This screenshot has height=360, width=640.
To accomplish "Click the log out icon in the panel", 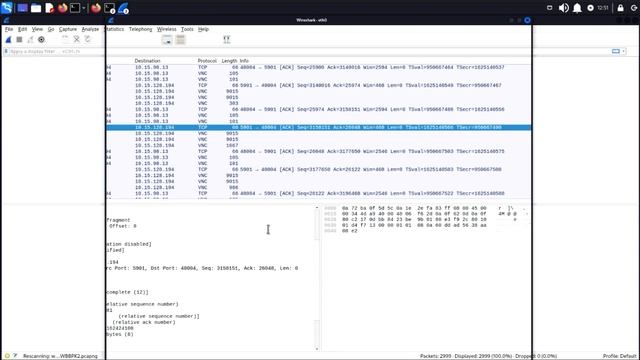I will [x=634, y=8].
